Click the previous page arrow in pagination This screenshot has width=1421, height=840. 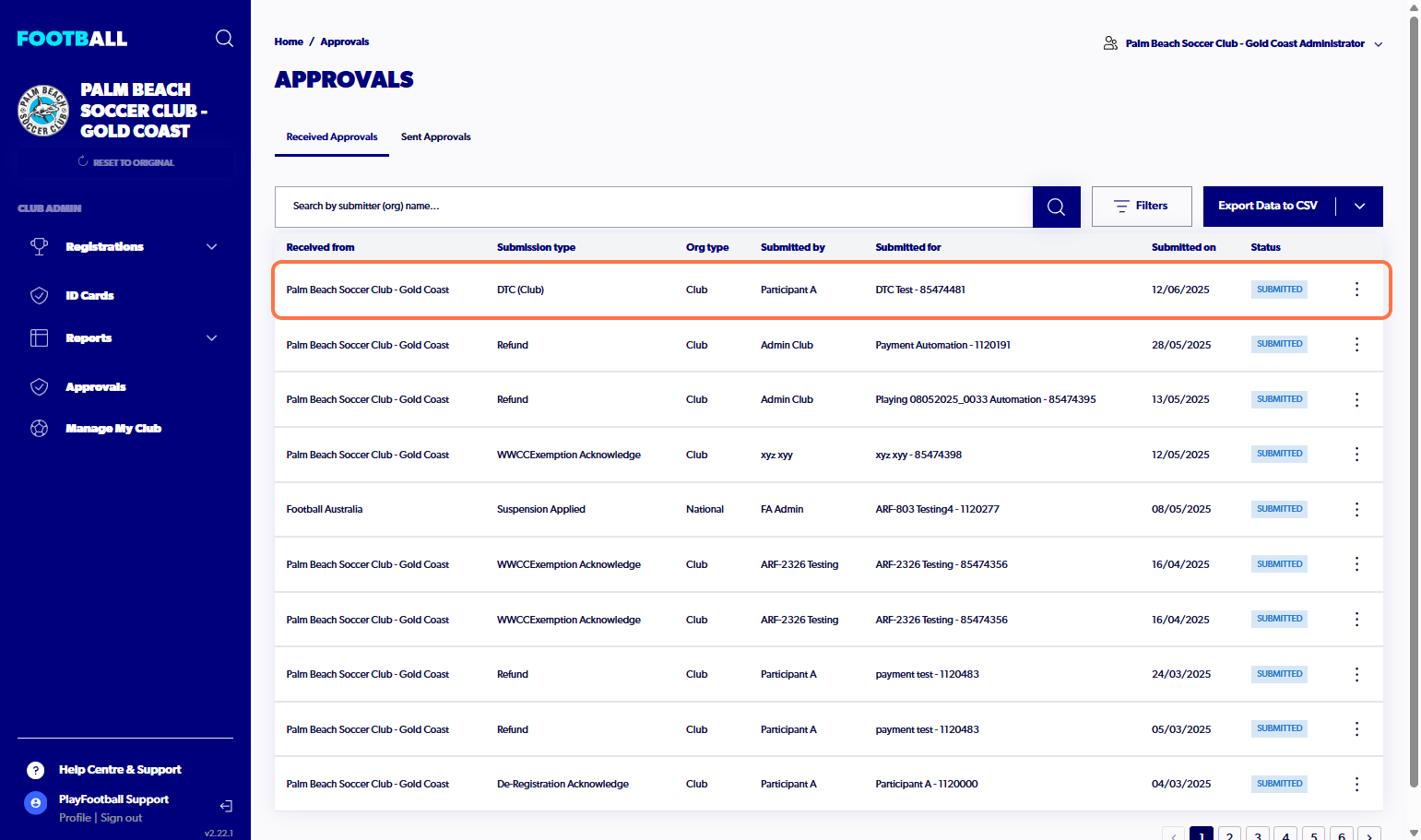coord(1173,834)
